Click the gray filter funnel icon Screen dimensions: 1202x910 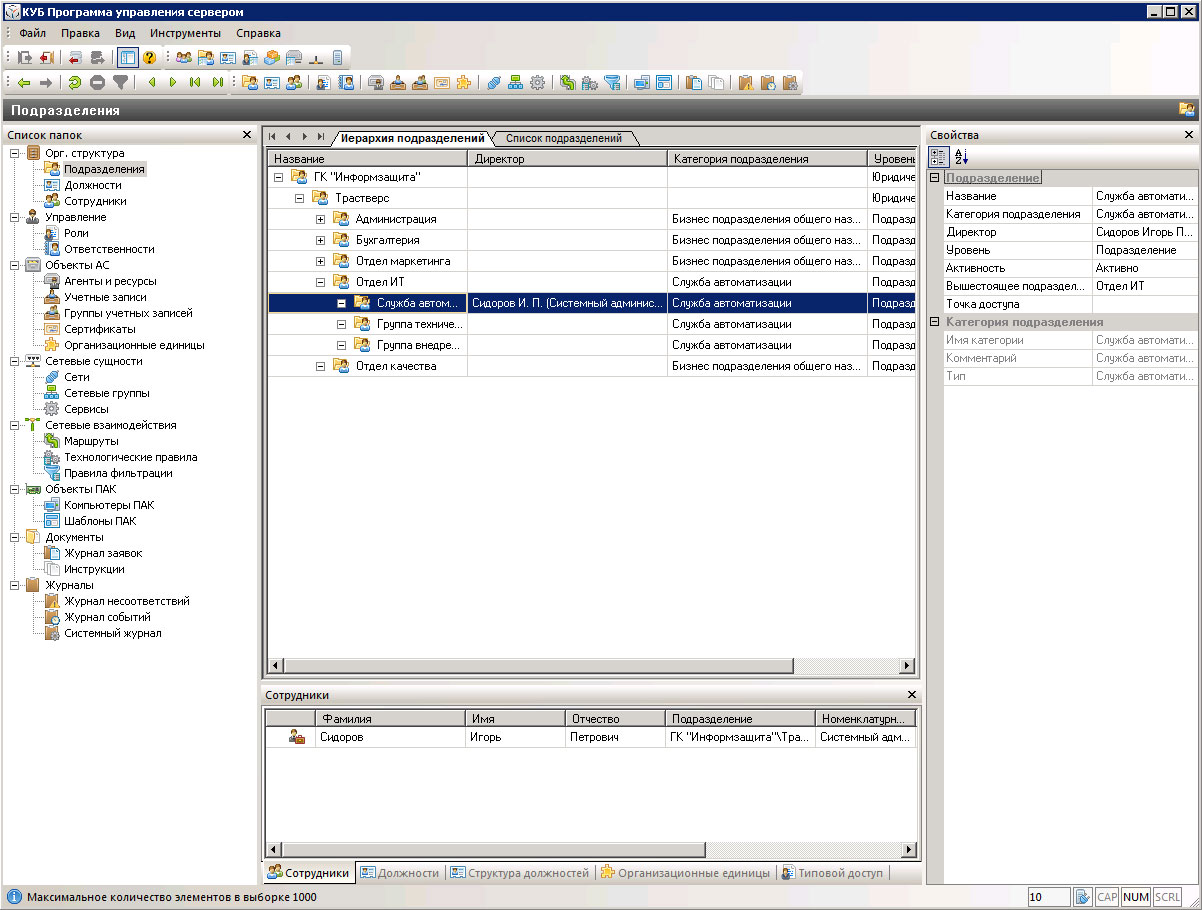pos(120,83)
